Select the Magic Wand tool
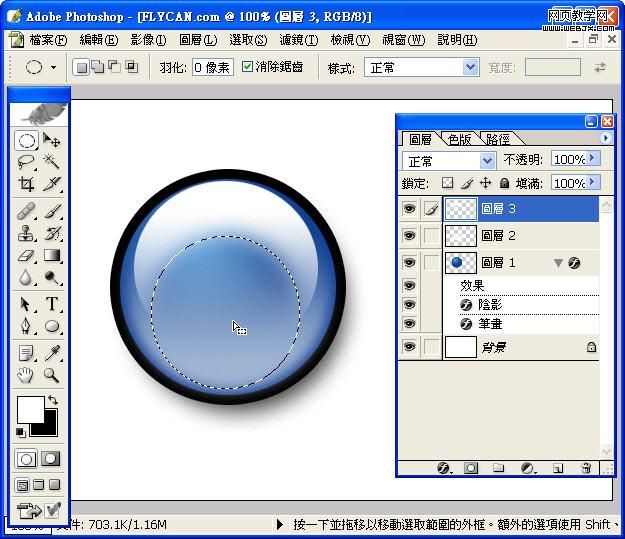The width and height of the screenshot is (625, 539). point(51,162)
